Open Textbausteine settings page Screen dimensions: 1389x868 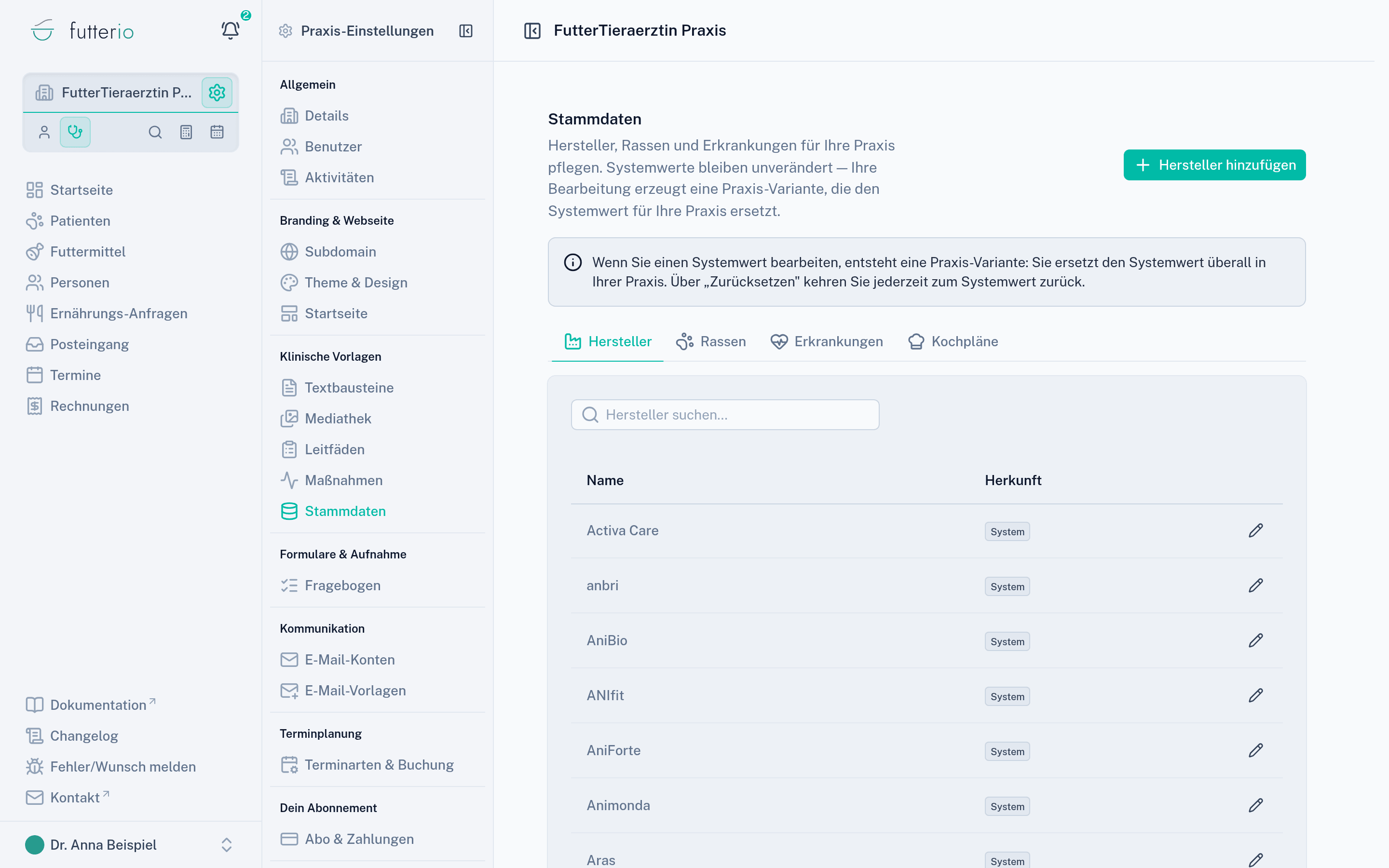(x=338, y=388)
